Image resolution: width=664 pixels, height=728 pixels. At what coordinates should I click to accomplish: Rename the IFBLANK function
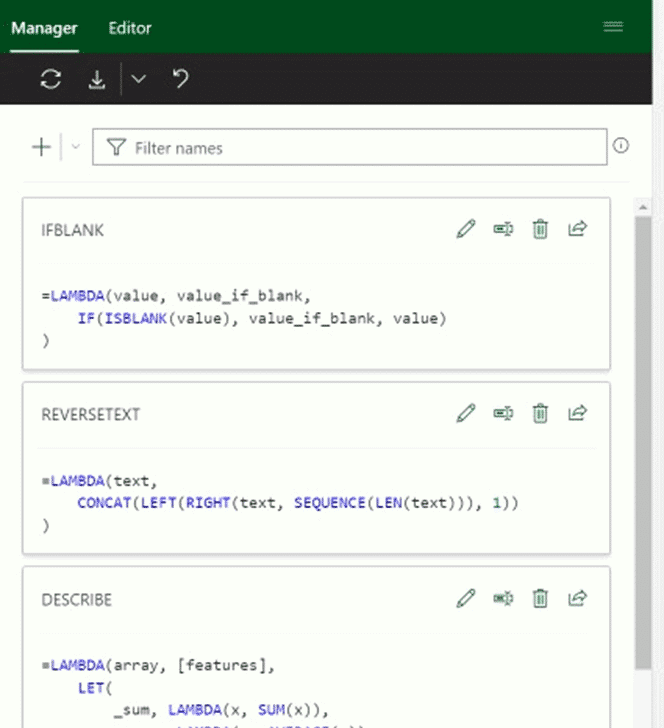(503, 229)
